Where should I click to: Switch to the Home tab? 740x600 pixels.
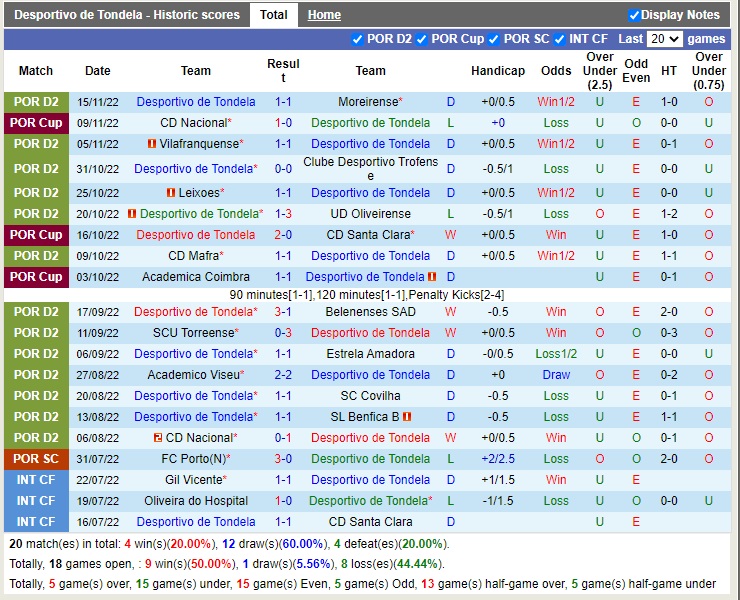coord(324,15)
